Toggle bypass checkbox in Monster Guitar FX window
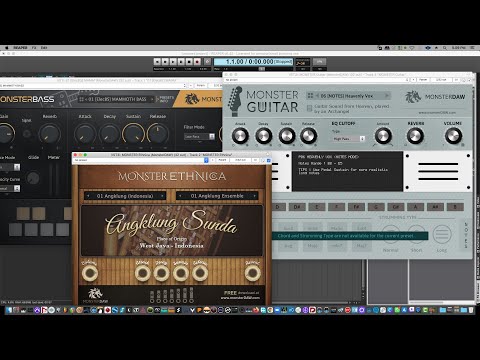Viewport: 480px width, 360px height. (x=470, y=80)
